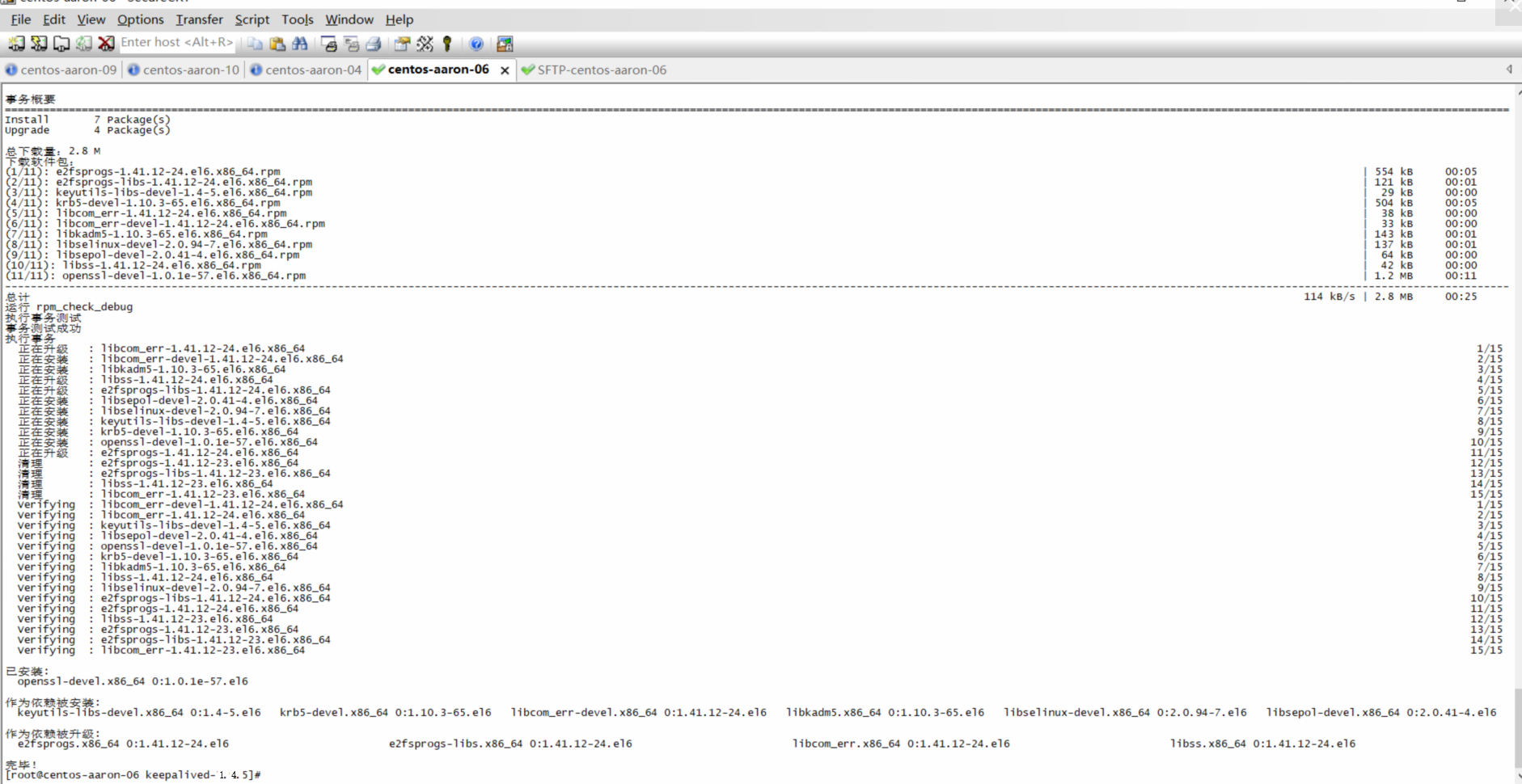
Task: Click the Print Selection icon
Action: coord(351,44)
